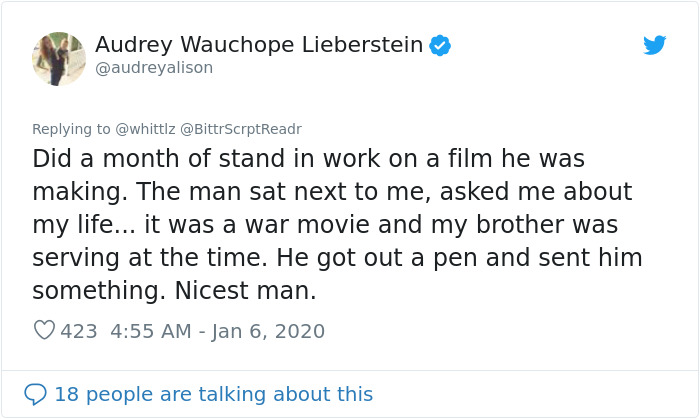Click the 423 likes count
The height and width of the screenshot is (419, 700).
[79, 331]
